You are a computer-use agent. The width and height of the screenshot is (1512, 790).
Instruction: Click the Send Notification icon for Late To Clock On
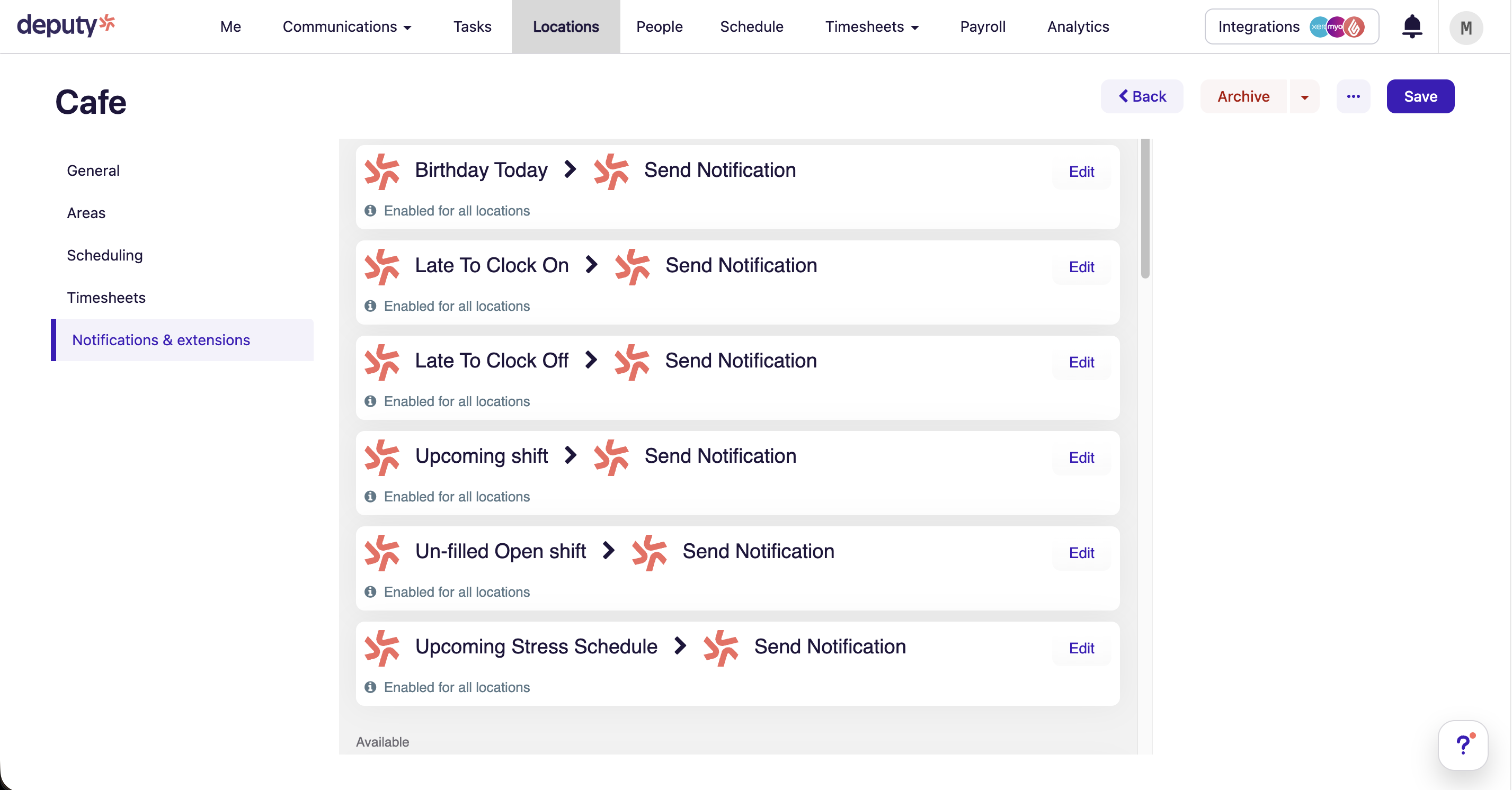pyautogui.click(x=633, y=267)
